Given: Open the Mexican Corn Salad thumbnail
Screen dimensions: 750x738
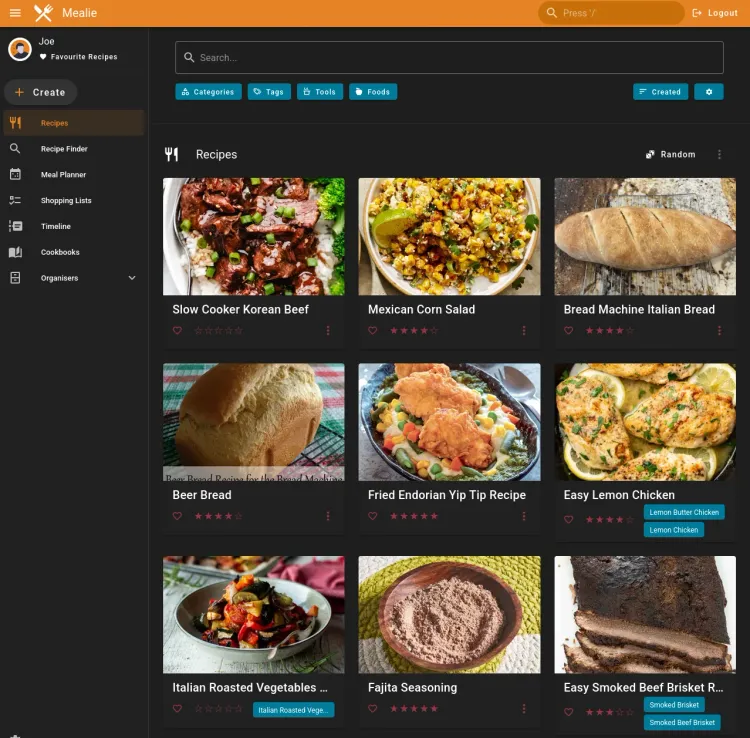Looking at the screenshot, I should pos(449,236).
